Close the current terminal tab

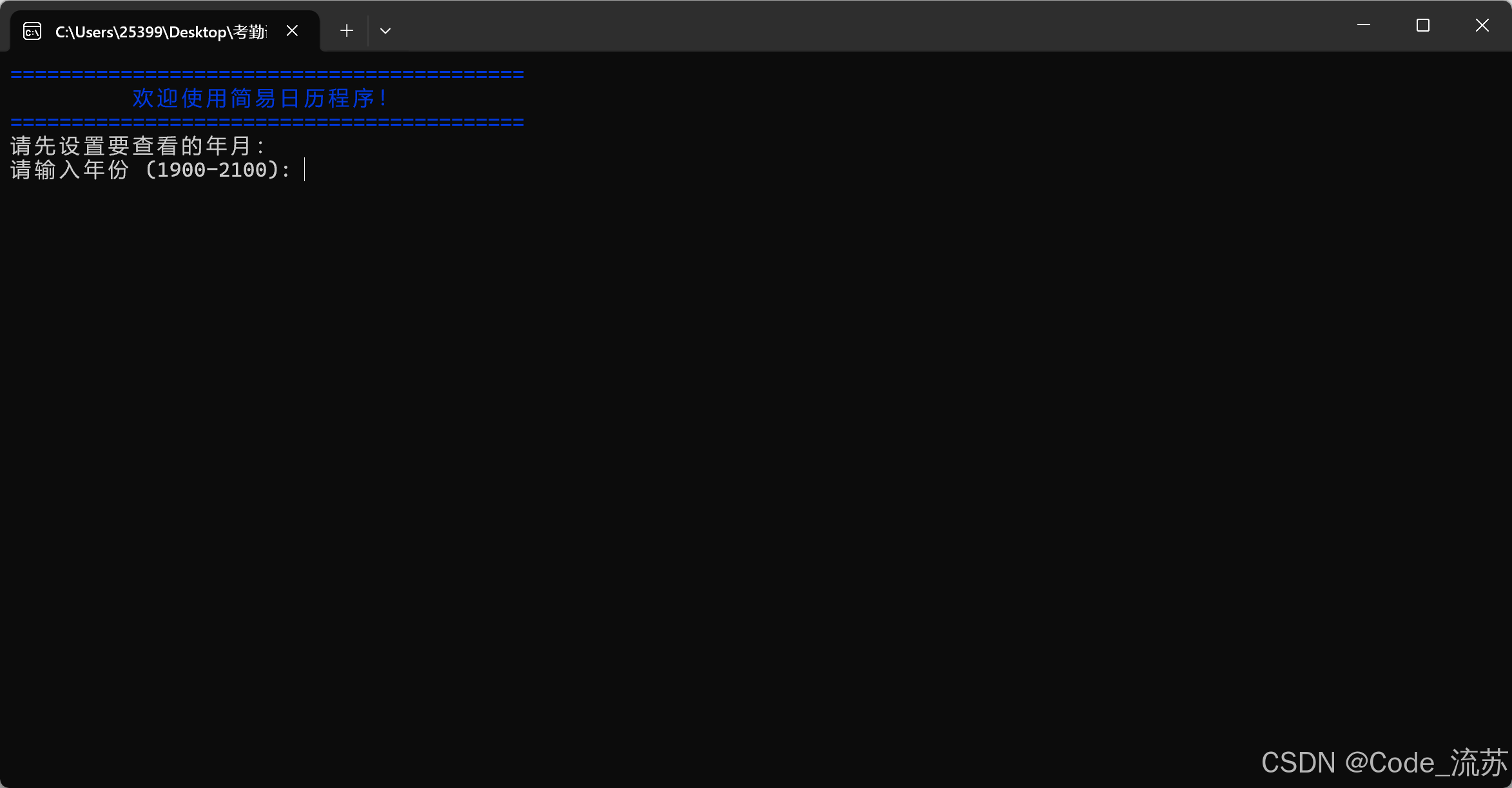(292, 31)
